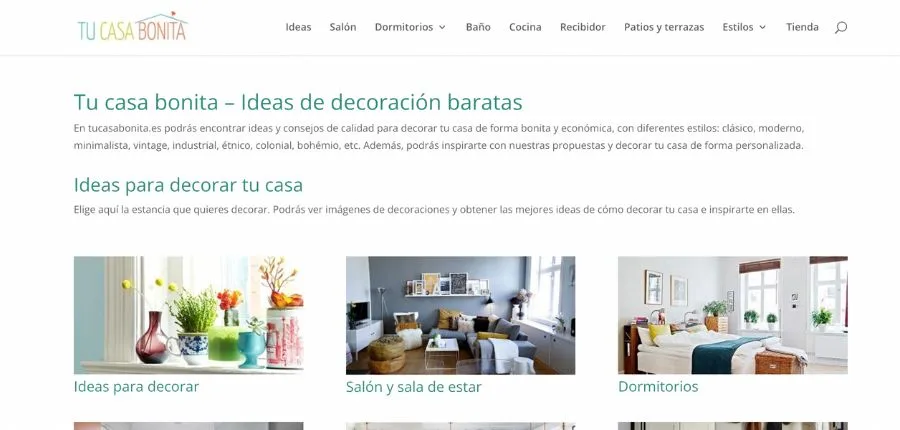This screenshot has height=430, width=900.
Task: Expand the Estilos dropdown chevron
Action: (762, 27)
